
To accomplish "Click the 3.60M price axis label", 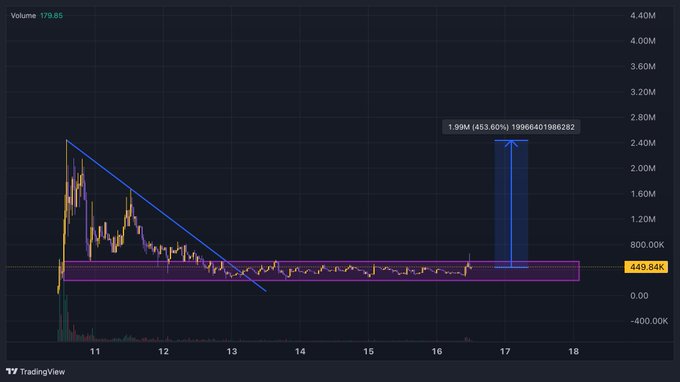I will 643,66.
